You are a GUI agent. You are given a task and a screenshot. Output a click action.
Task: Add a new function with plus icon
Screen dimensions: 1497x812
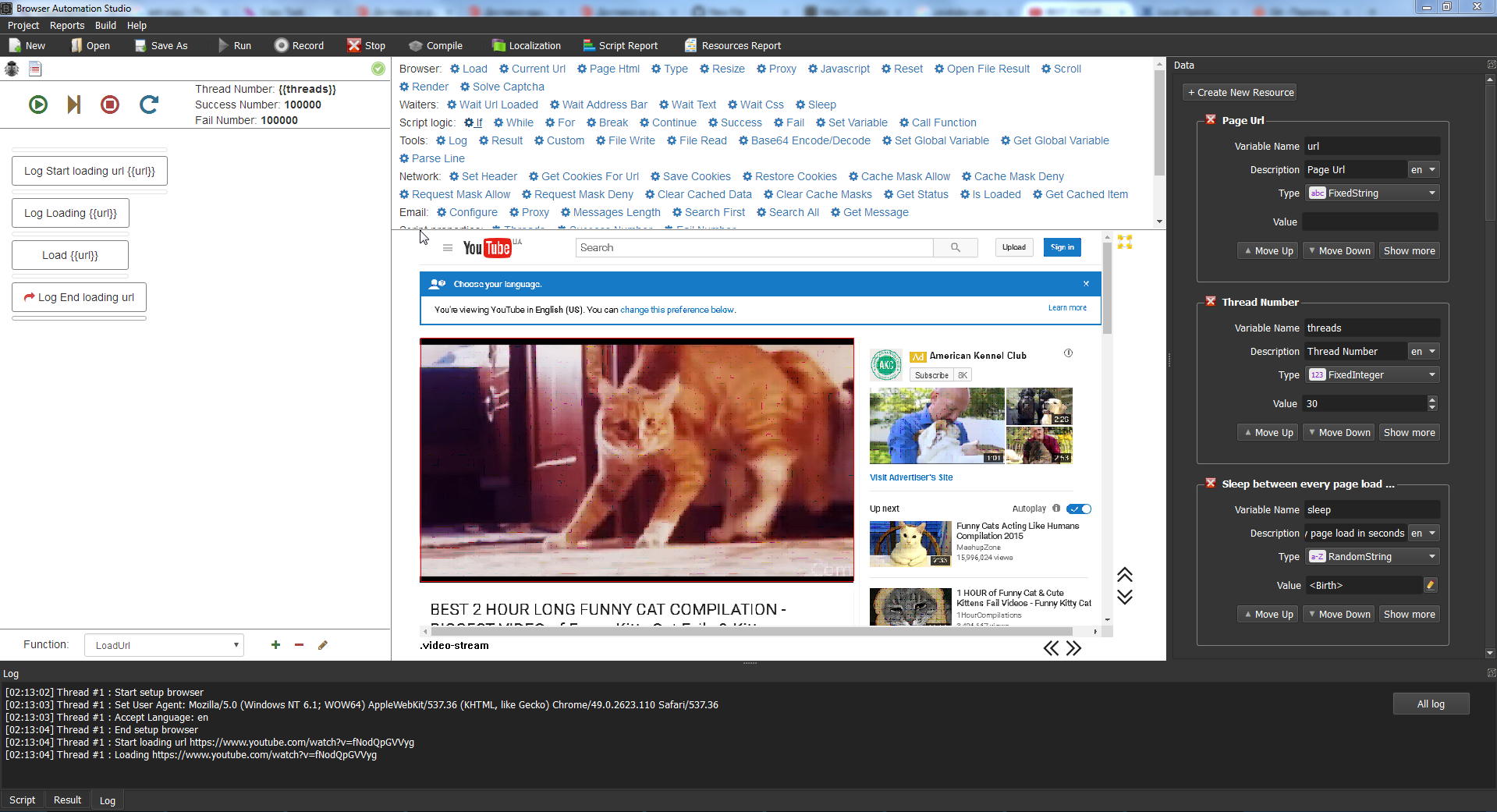tap(275, 644)
